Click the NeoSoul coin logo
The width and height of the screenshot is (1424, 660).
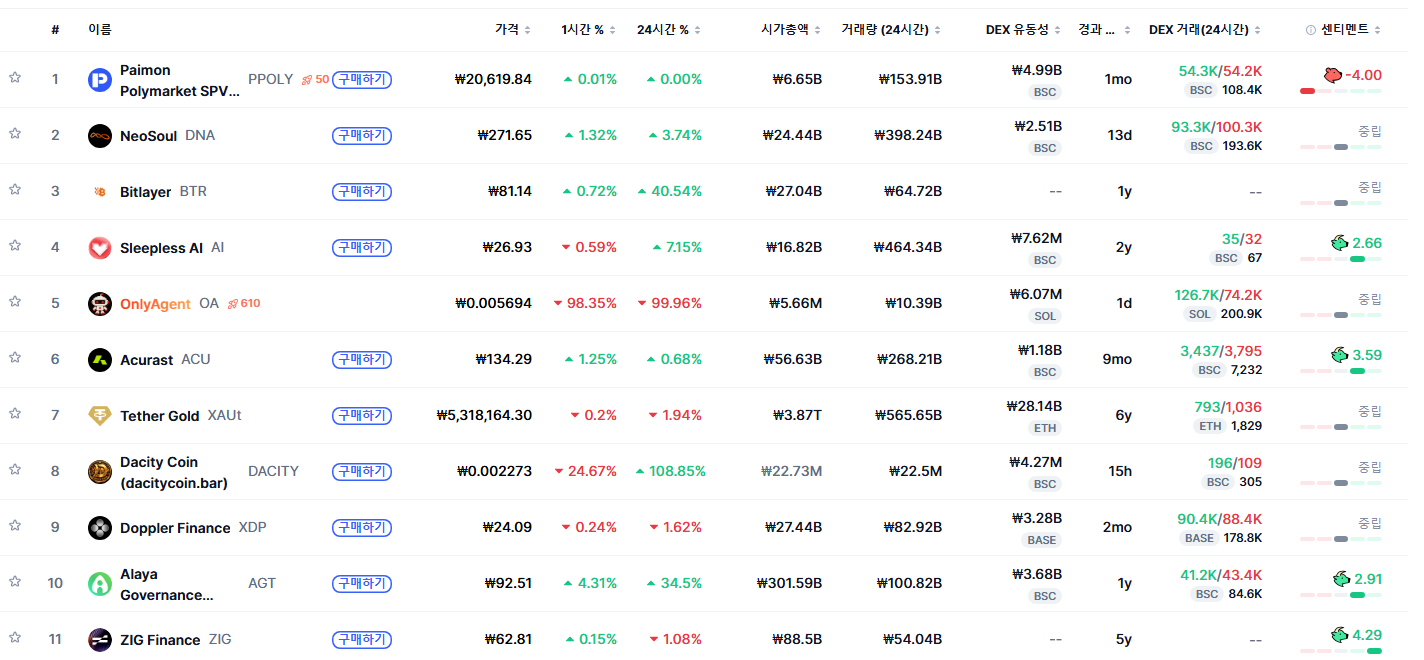[100, 136]
